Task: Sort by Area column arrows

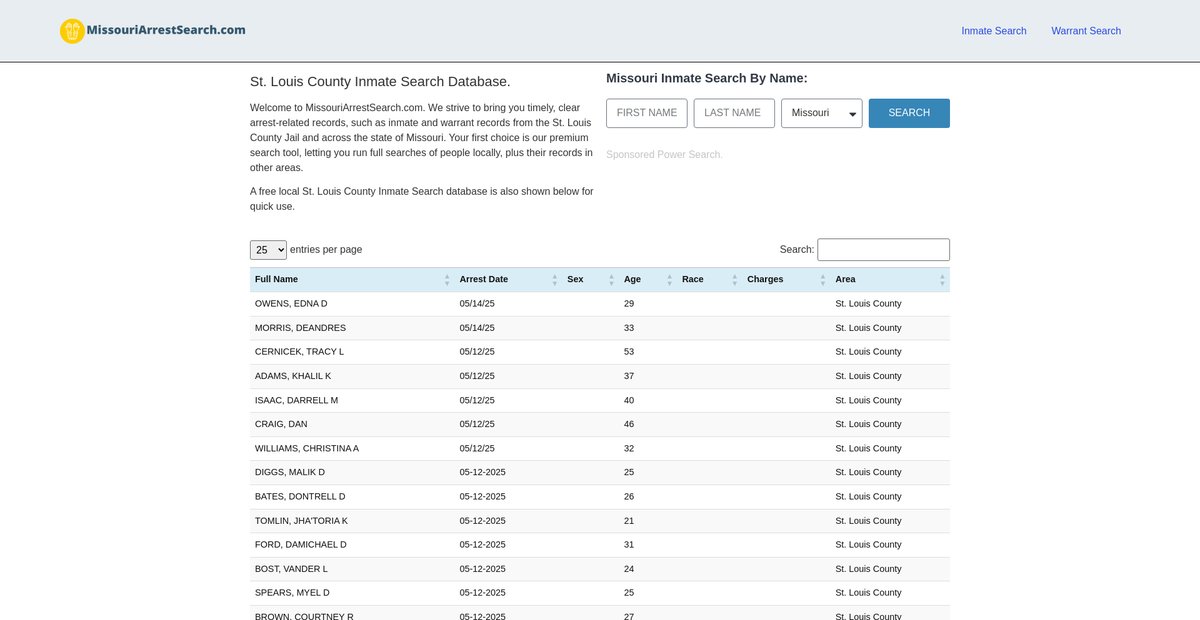Action: tap(942, 280)
